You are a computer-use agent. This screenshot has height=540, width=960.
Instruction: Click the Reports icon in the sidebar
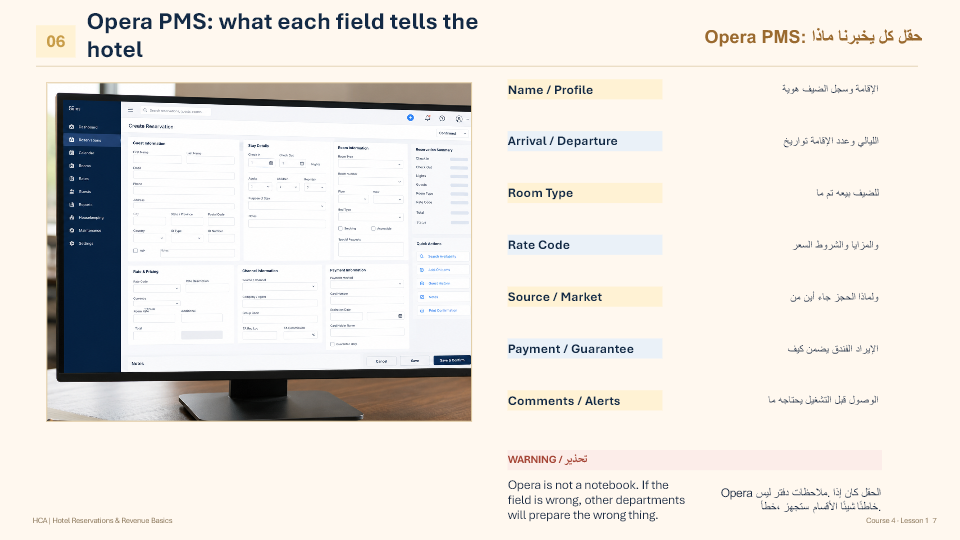click(72, 204)
